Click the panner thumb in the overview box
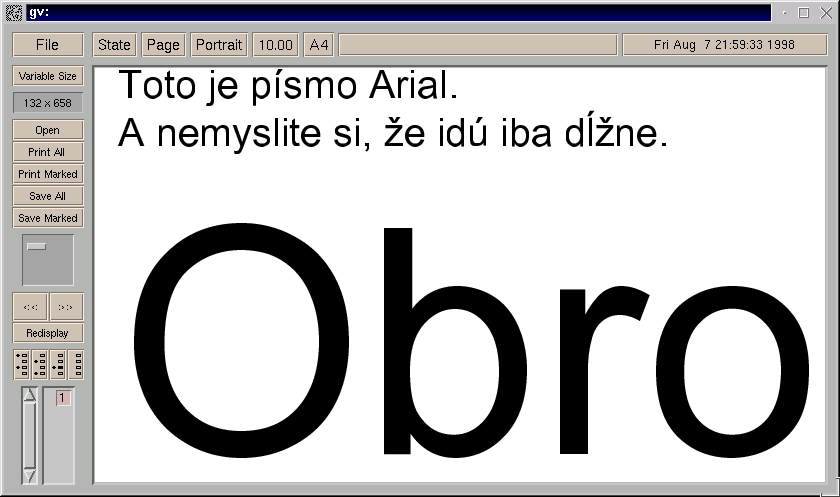 pos(36,246)
